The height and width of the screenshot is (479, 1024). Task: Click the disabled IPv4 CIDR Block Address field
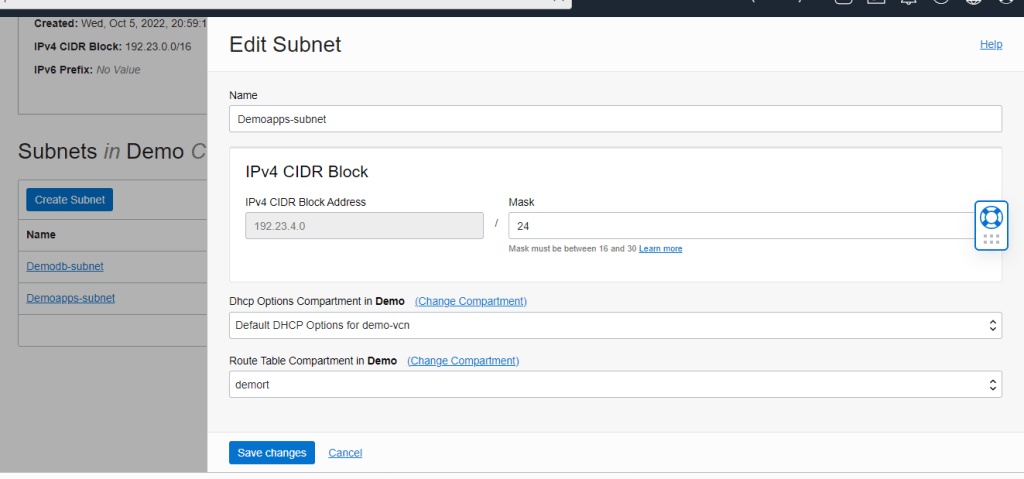point(364,226)
